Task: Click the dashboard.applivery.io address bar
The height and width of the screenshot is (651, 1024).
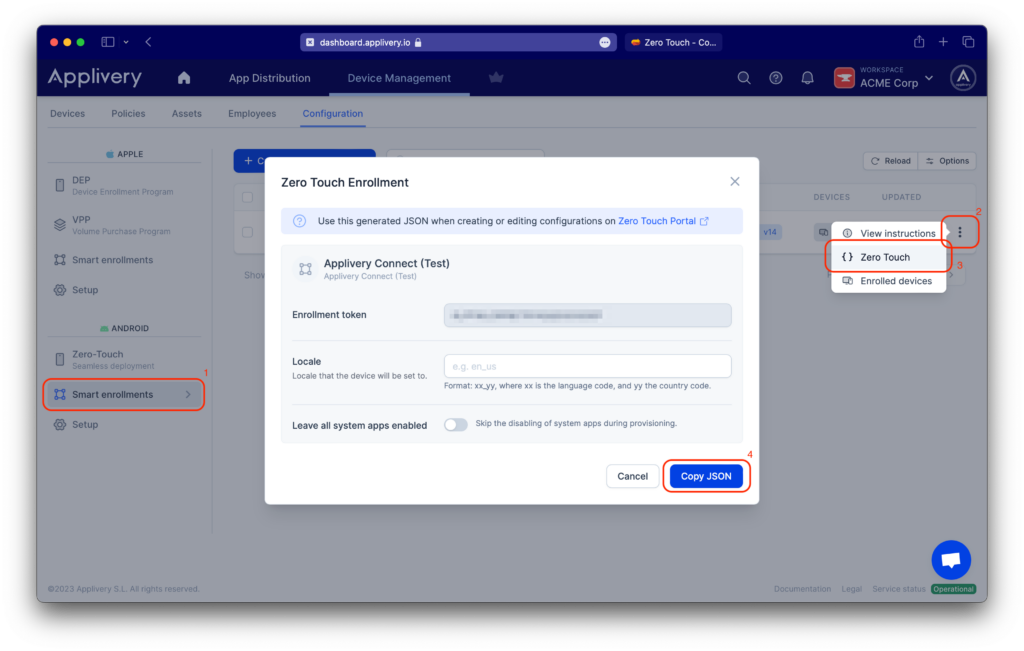Action: (x=458, y=42)
